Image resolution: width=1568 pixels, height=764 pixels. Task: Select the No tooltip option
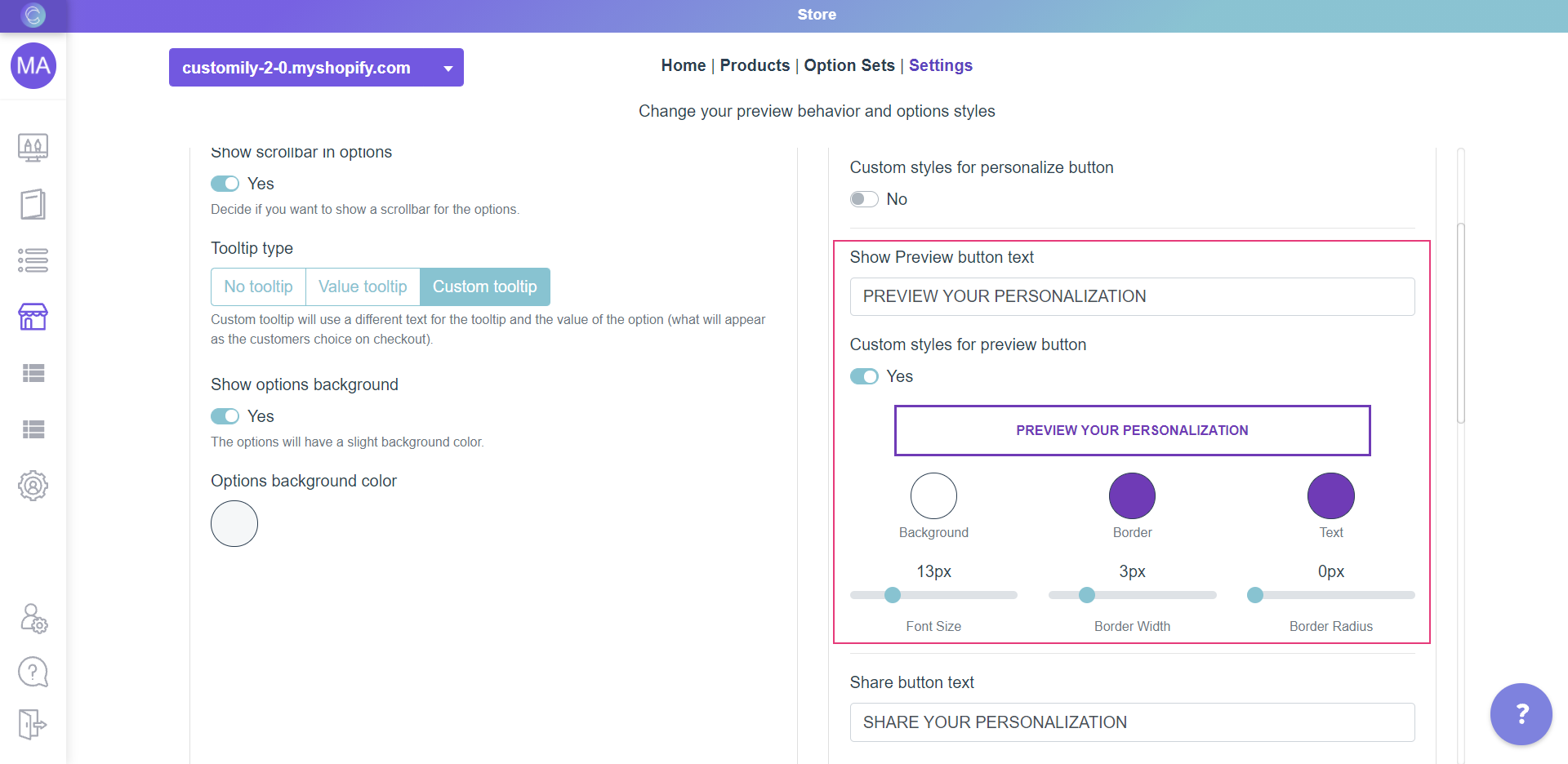[x=258, y=286]
